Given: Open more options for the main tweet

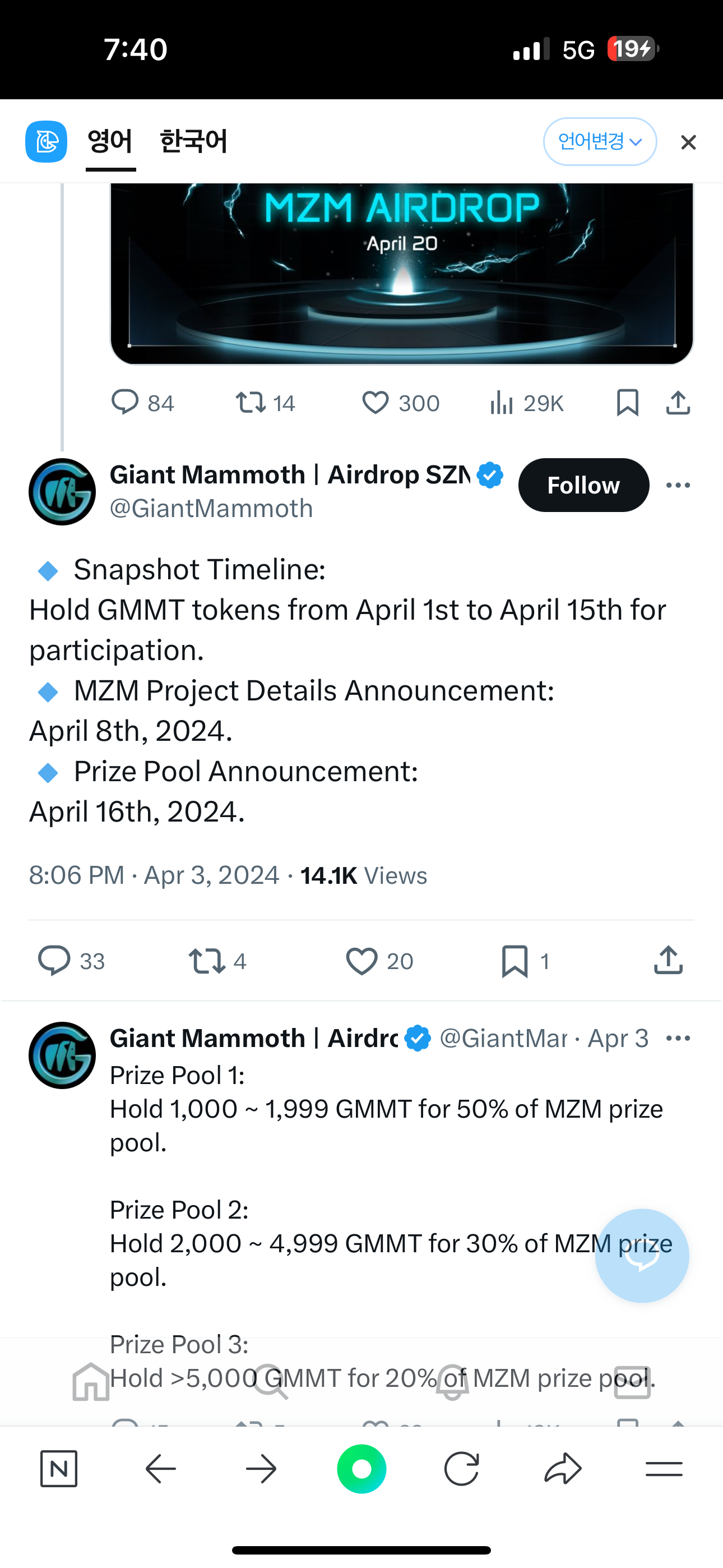Looking at the screenshot, I should coord(678,485).
